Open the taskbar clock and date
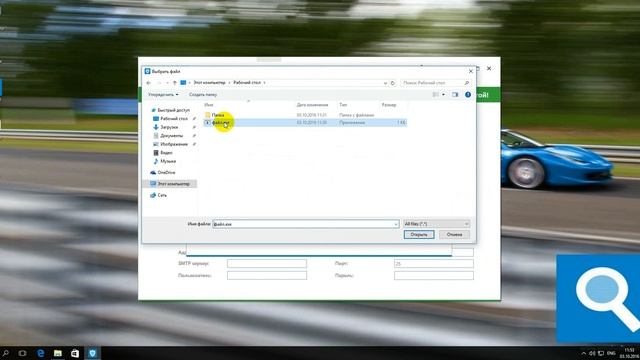640x360 pixels. tap(629, 353)
